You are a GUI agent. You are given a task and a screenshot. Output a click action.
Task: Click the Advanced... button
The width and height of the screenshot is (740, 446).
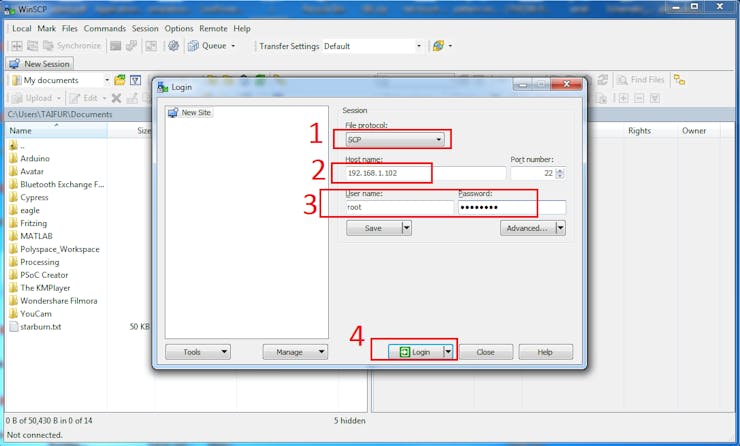(x=528, y=228)
